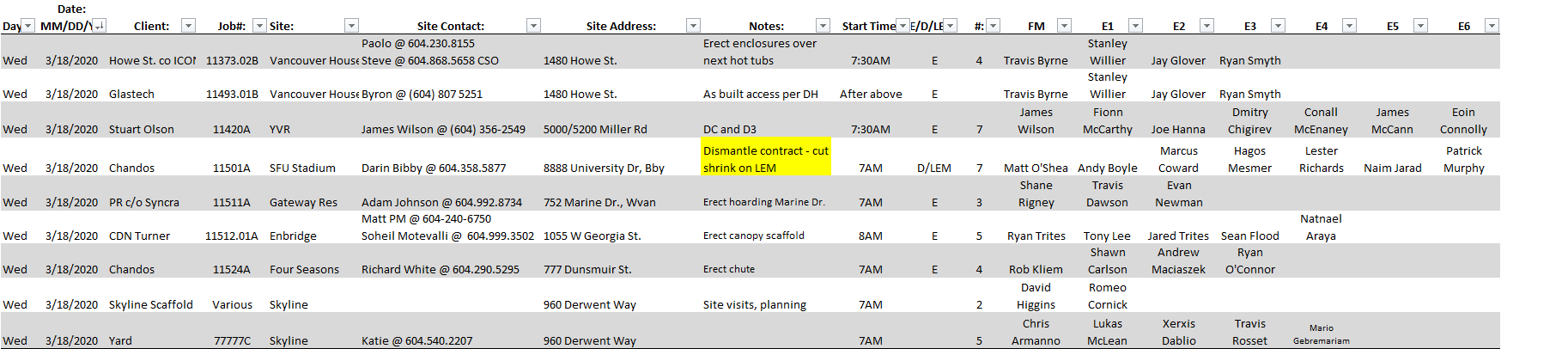Select the Erect canopy scaffold note cell
The height and width of the screenshot is (349, 1568).
(x=753, y=236)
